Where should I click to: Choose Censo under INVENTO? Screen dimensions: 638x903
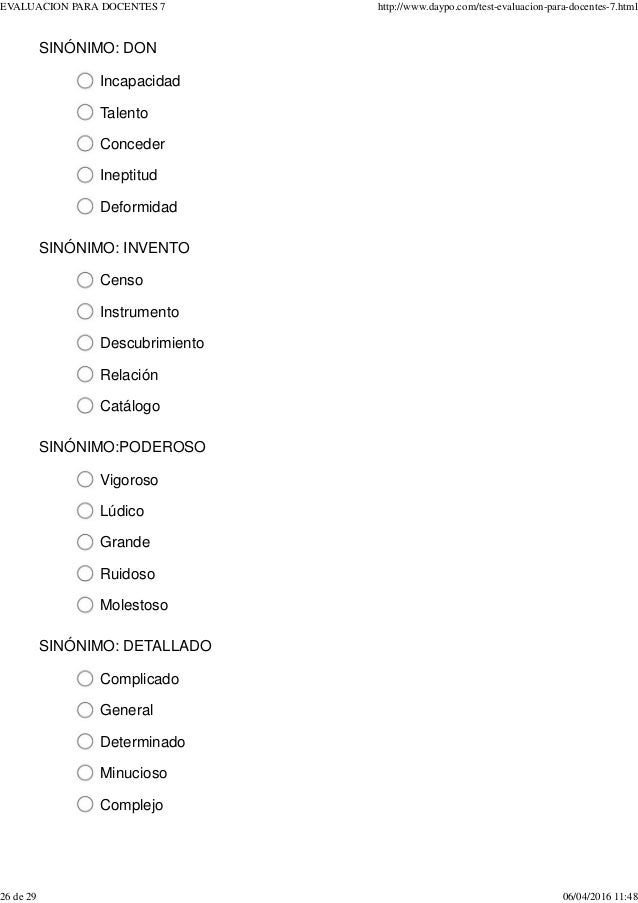pos(85,280)
